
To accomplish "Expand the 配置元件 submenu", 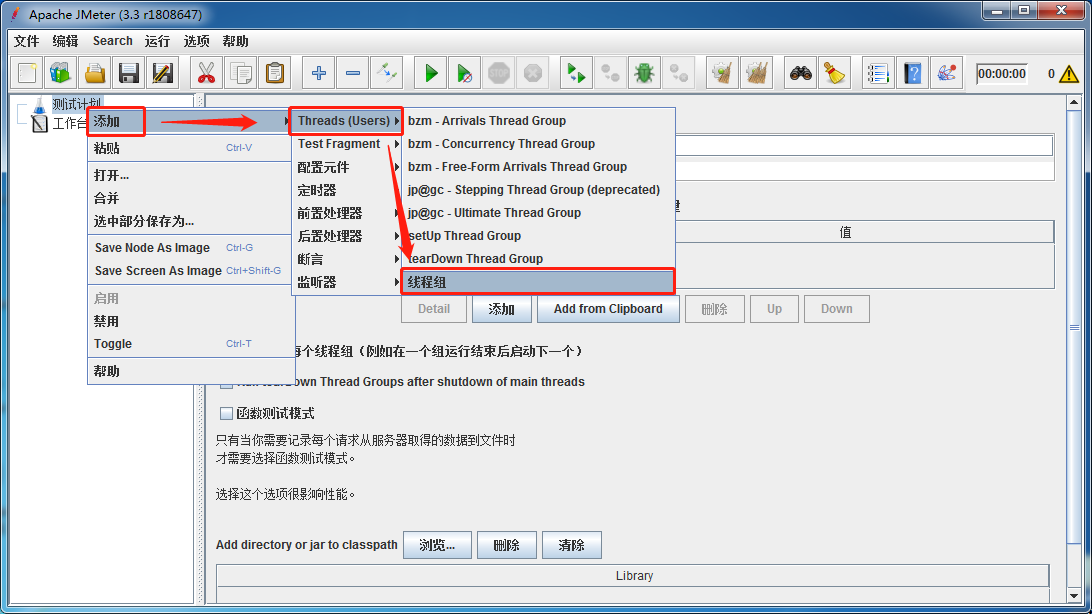I will click(346, 167).
